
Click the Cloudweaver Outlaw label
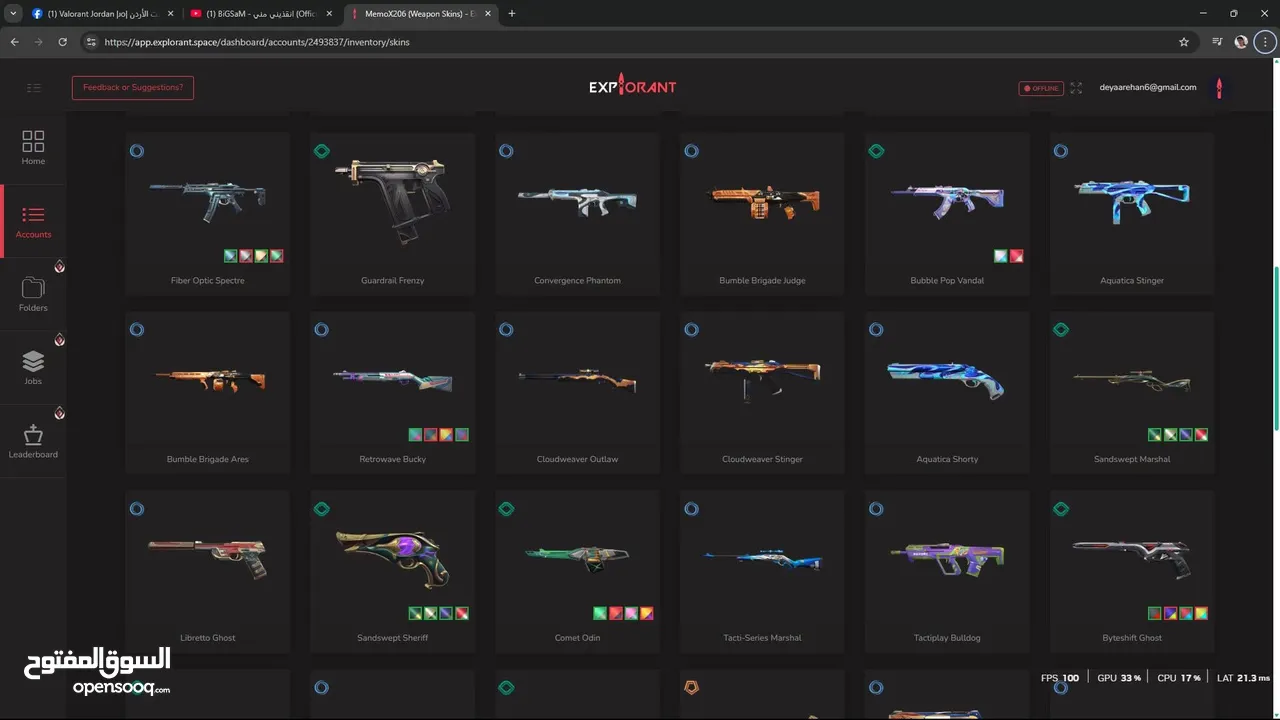pyautogui.click(x=577, y=459)
